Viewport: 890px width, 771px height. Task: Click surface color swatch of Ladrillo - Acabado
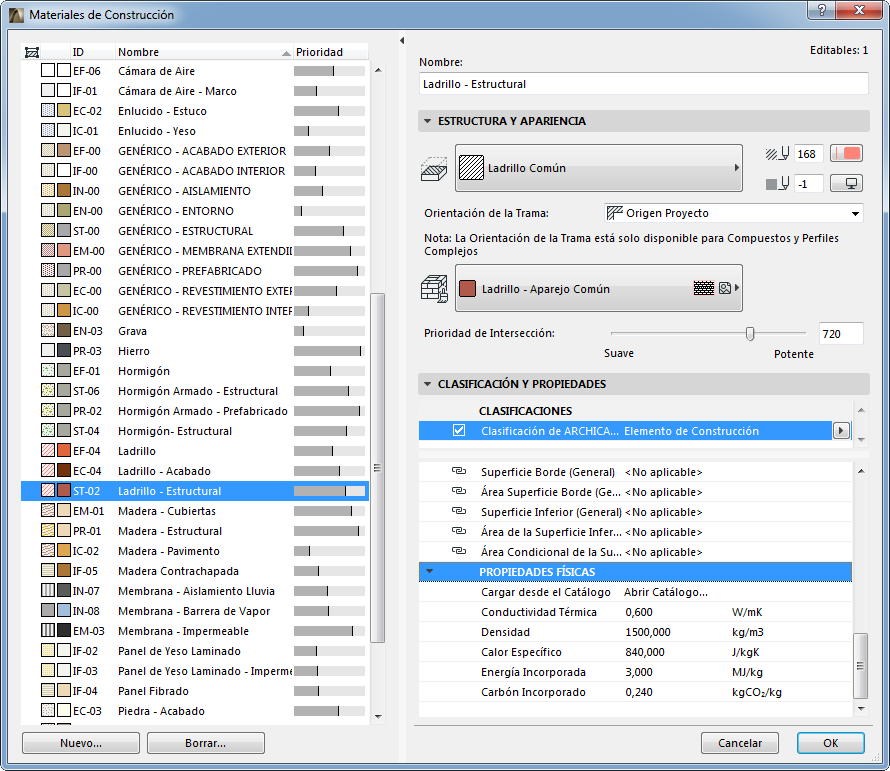(64, 471)
